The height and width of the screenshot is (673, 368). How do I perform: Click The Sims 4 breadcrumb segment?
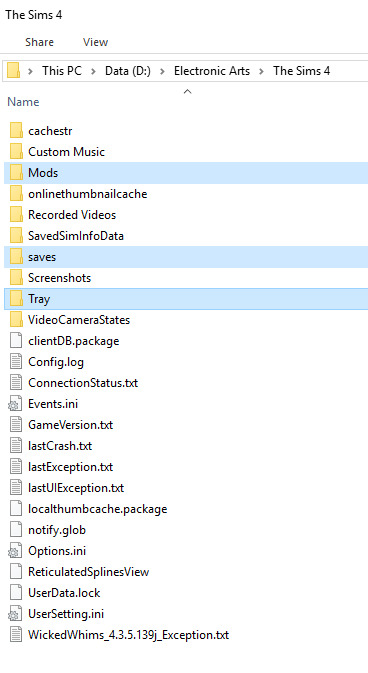coord(301,71)
